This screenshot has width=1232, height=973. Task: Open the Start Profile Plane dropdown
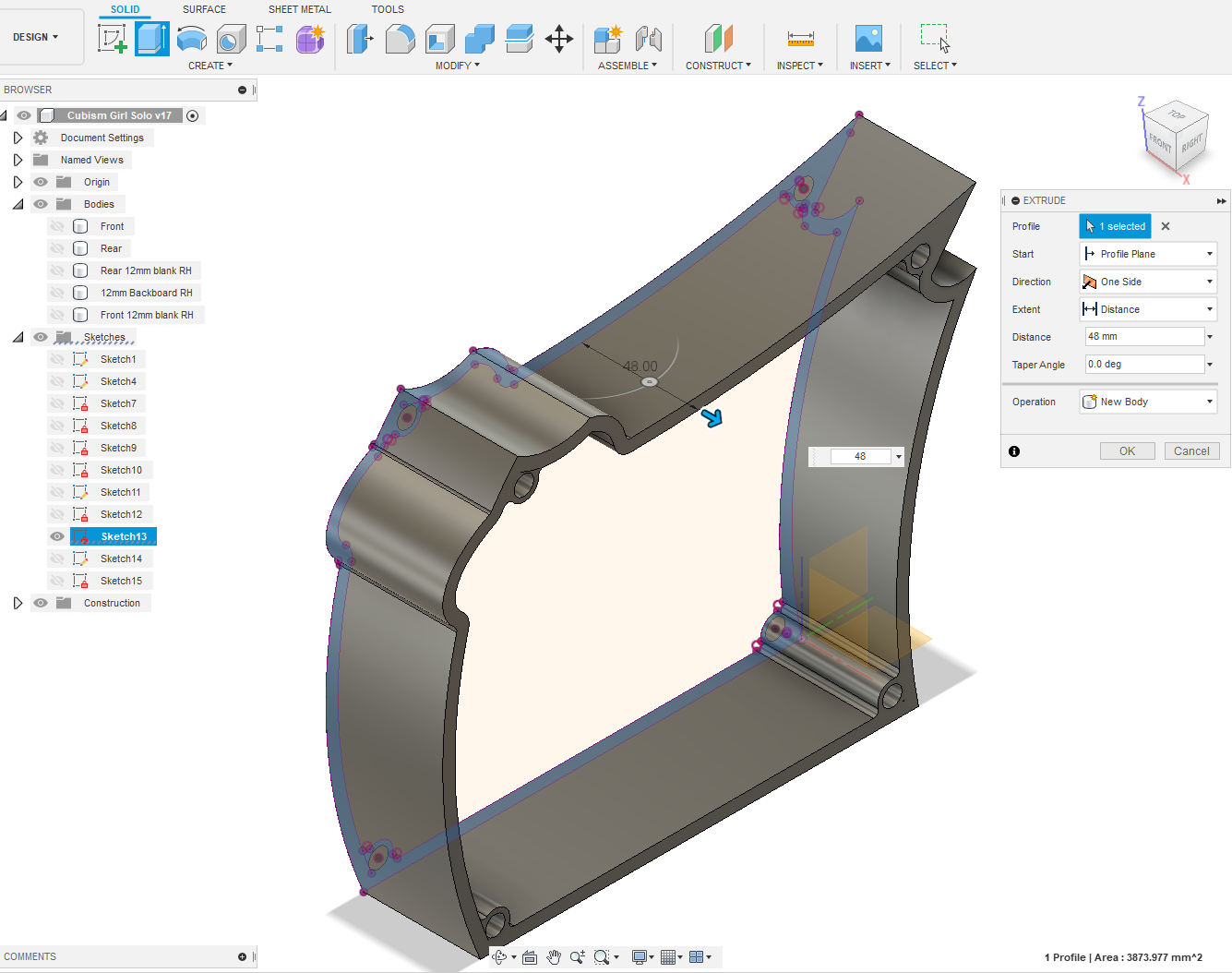1148,254
